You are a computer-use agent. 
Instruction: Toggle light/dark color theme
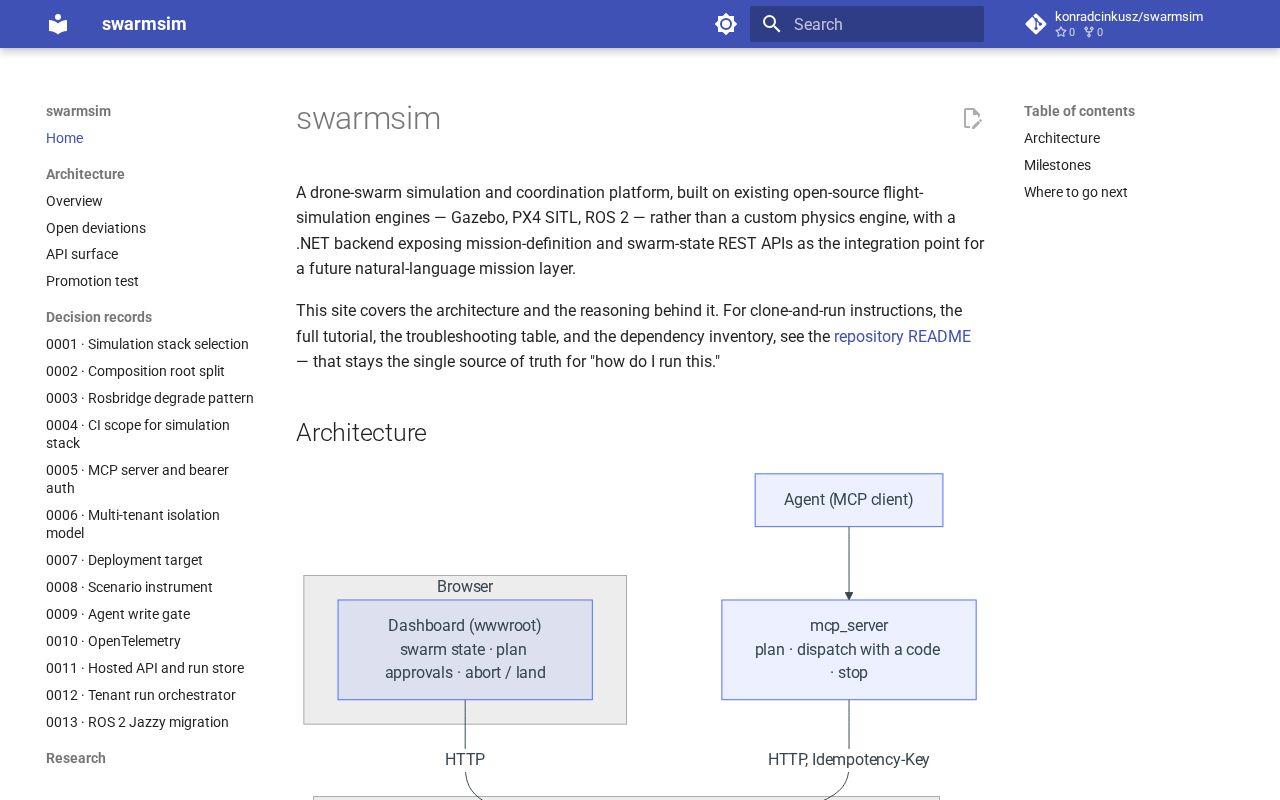726,24
